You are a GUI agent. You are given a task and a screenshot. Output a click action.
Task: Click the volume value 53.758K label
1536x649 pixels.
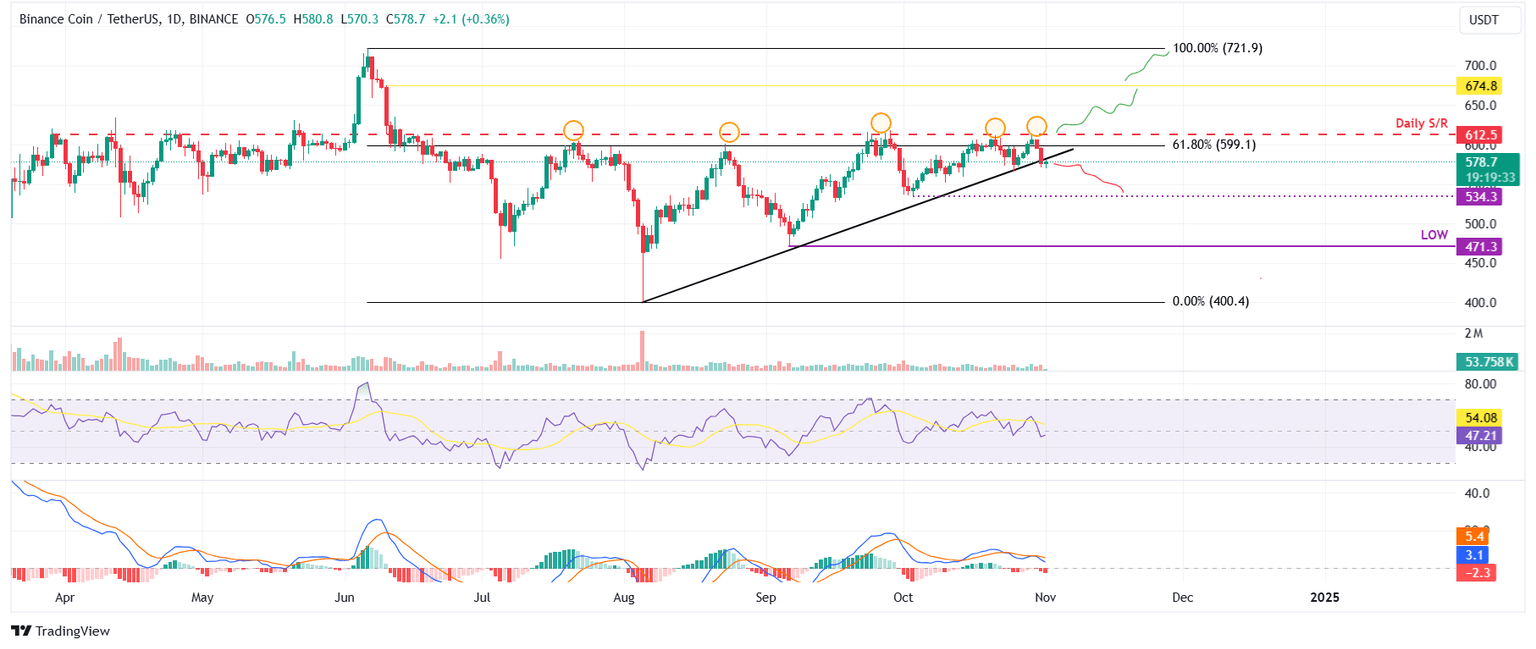coord(1486,361)
